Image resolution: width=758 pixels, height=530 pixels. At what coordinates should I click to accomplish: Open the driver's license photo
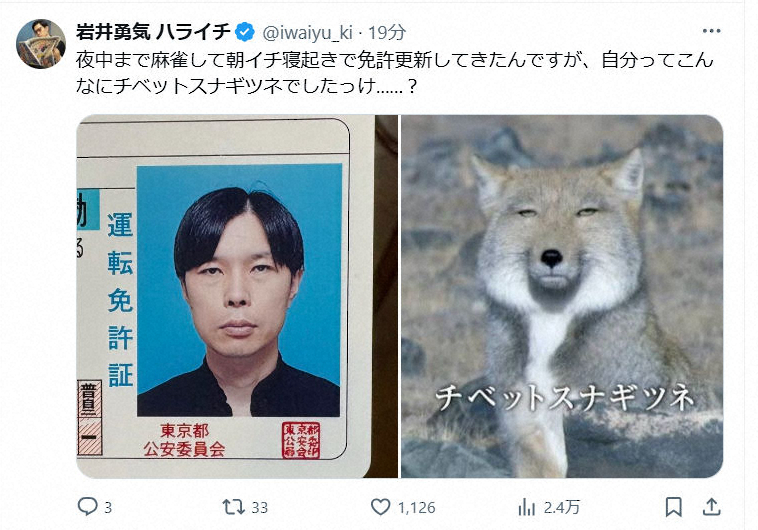[x=237, y=296]
